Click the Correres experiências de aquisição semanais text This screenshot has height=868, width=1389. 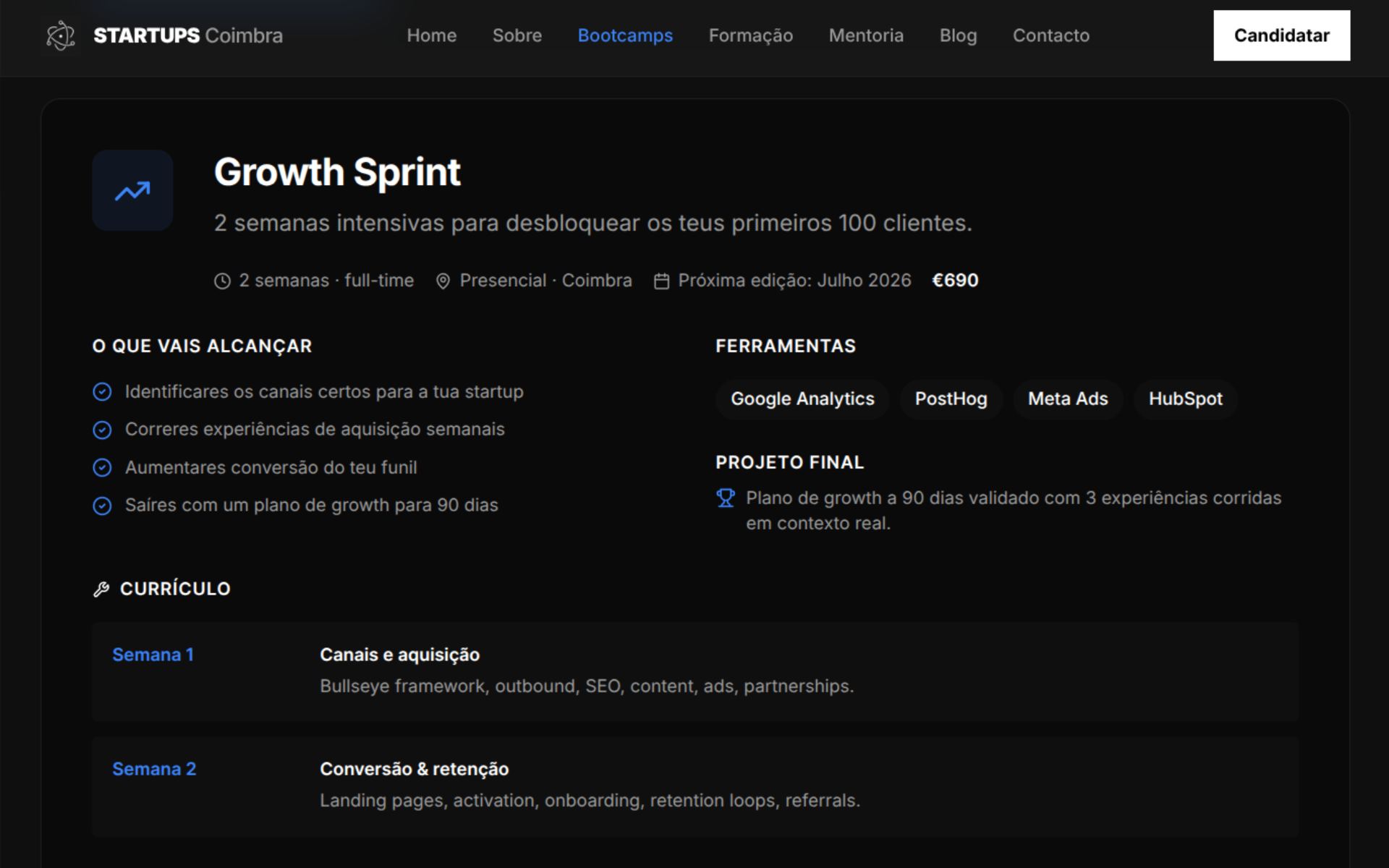(315, 430)
